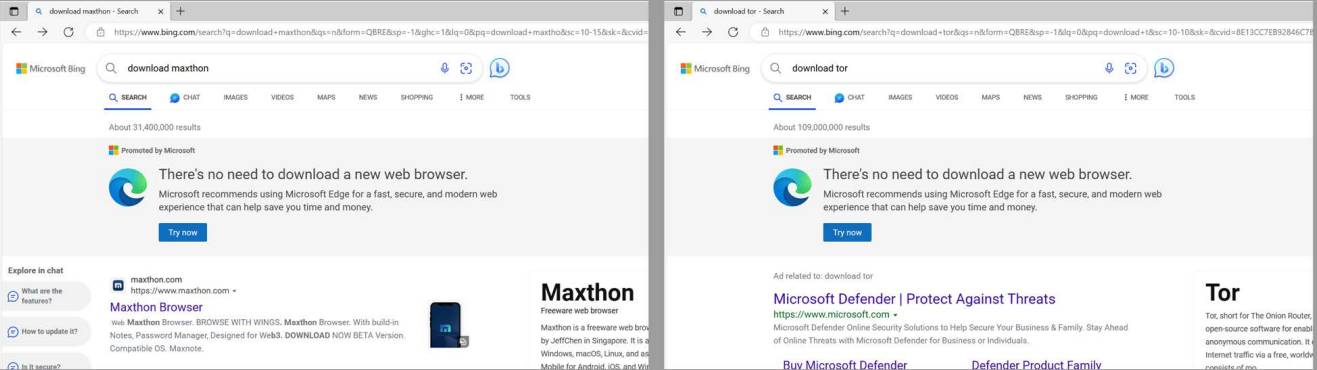This screenshot has height=370, width=1317.
Task: Open Bing chat bubble icon in tor window
Action: [1164, 68]
